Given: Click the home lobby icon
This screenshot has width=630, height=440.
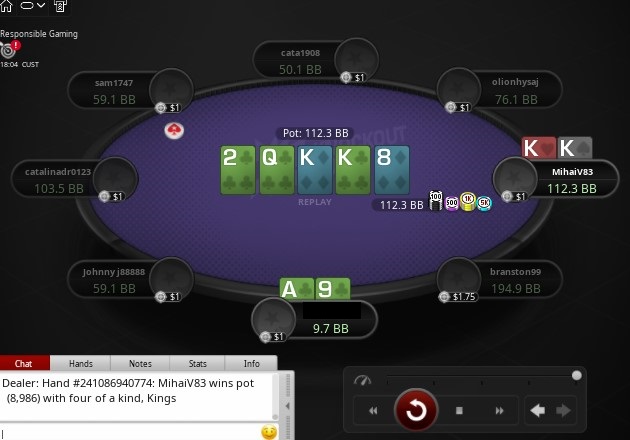Looking at the screenshot, I should [6, 6].
